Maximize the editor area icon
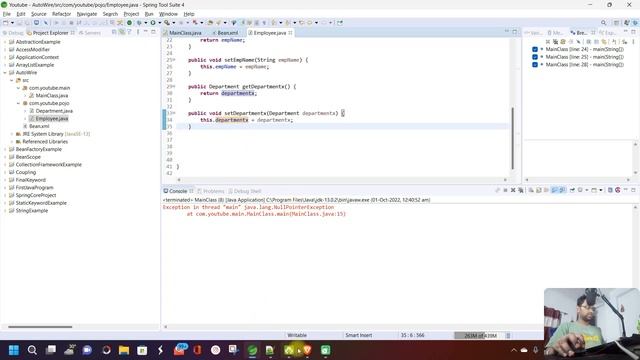The image size is (640, 360). tap(515, 32)
